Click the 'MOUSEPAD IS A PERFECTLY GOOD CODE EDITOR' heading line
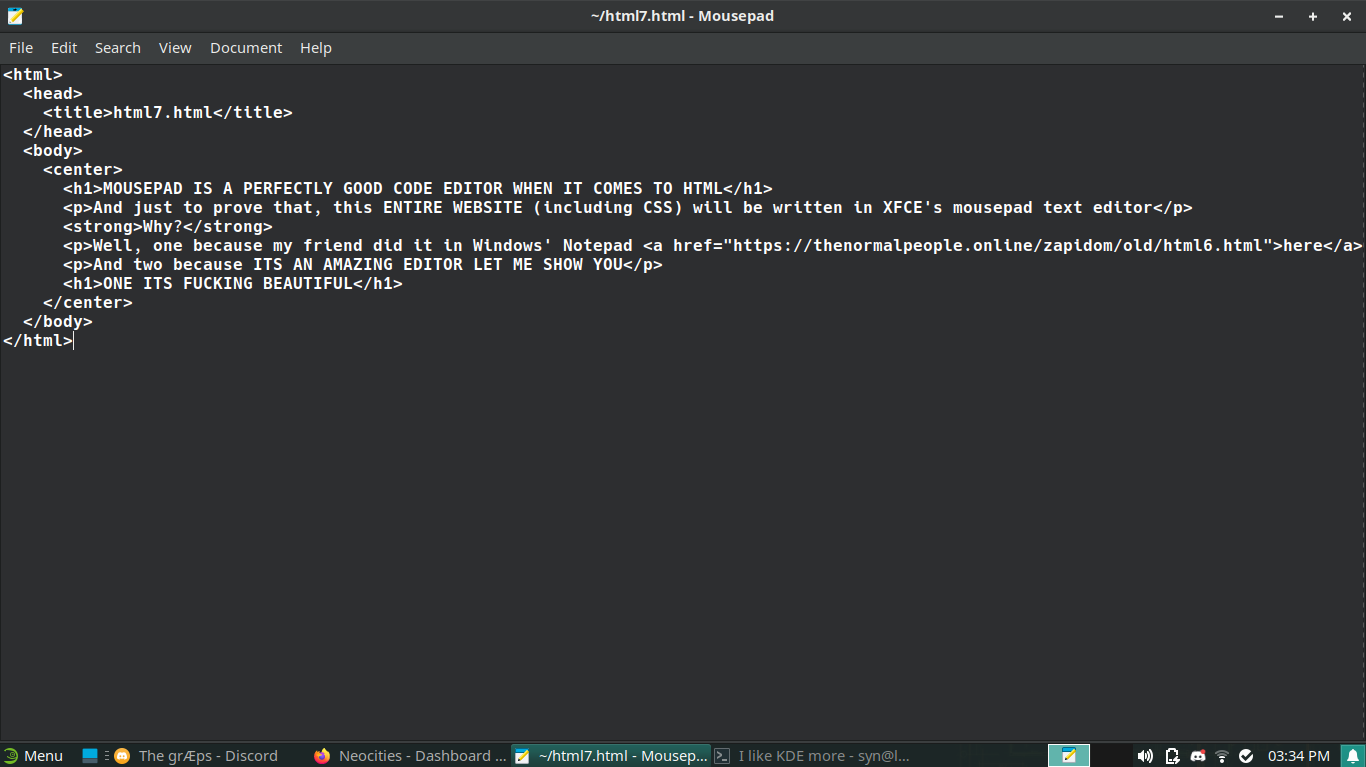 click(x=418, y=188)
